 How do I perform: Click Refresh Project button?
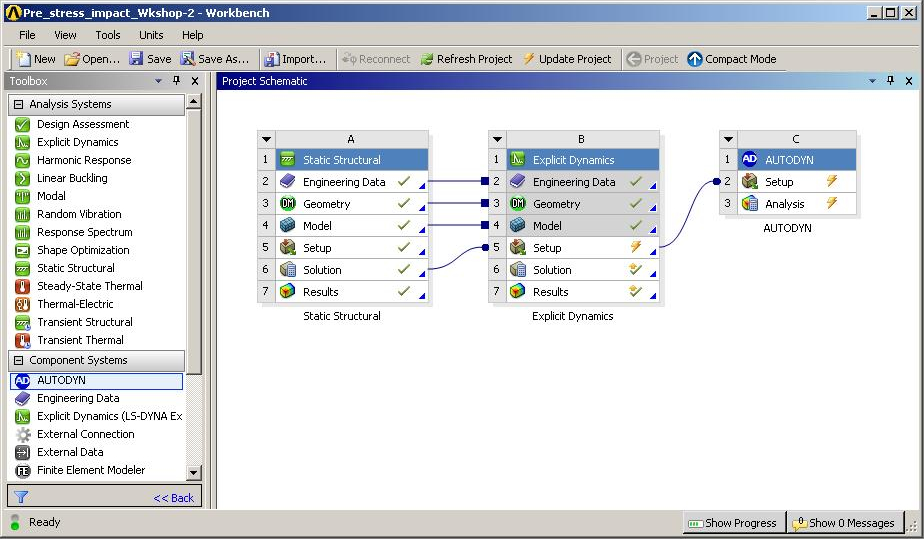pos(467,59)
